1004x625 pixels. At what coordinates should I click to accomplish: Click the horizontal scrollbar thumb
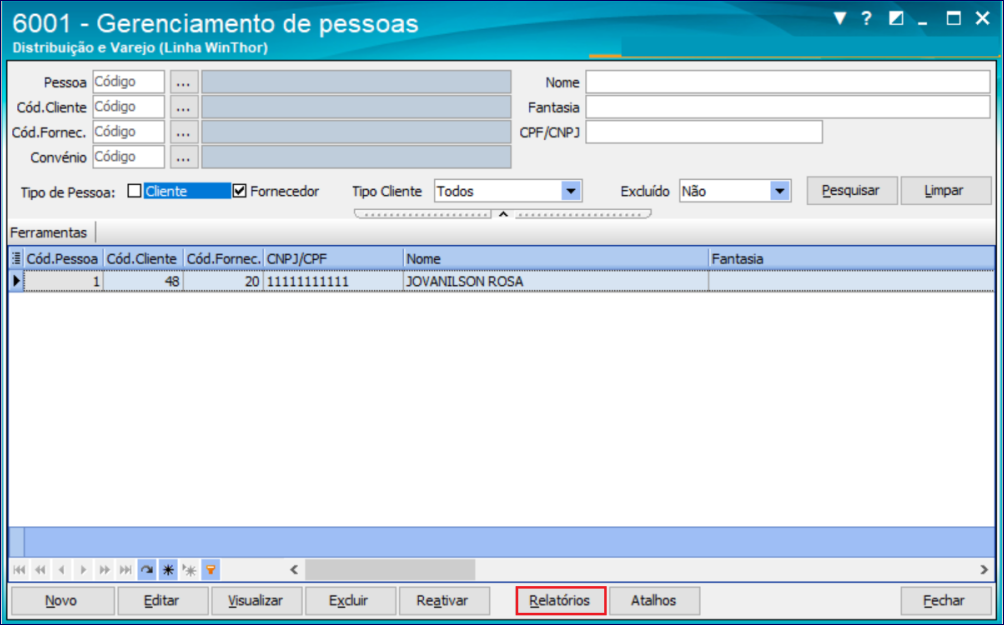click(x=390, y=569)
